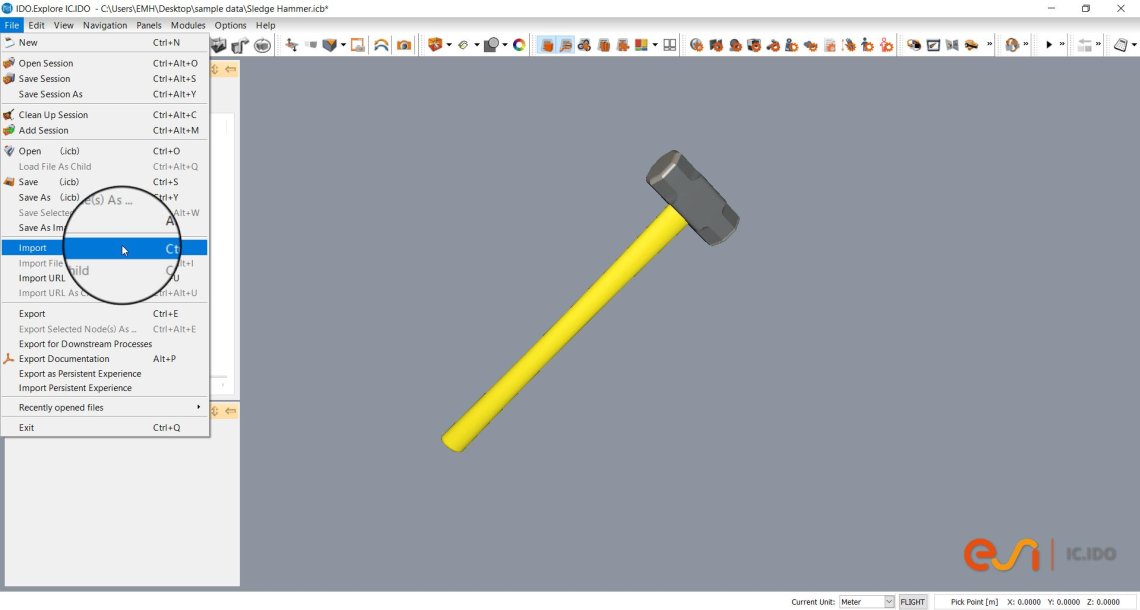Click the Pick Point [m] status label
Viewport: 1140px width, 610px height.
coord(974,602)
